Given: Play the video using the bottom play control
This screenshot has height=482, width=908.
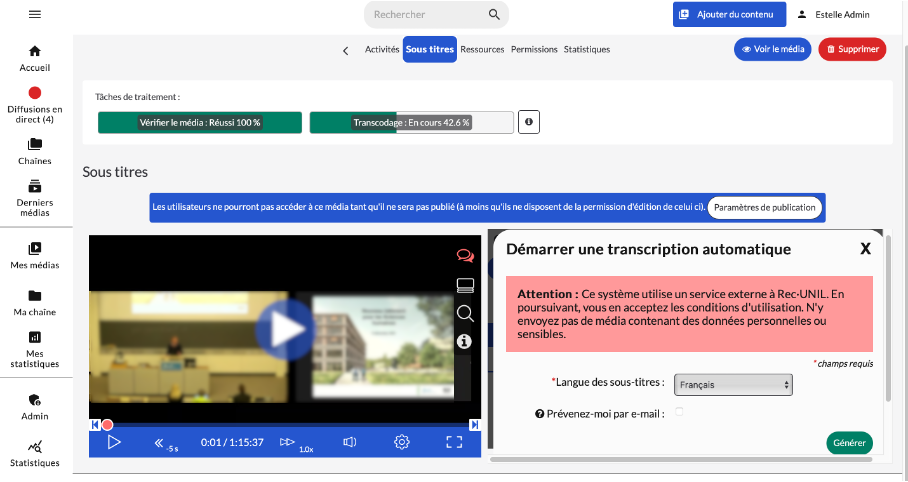Looking at the screenshot, I should [114, 442].
